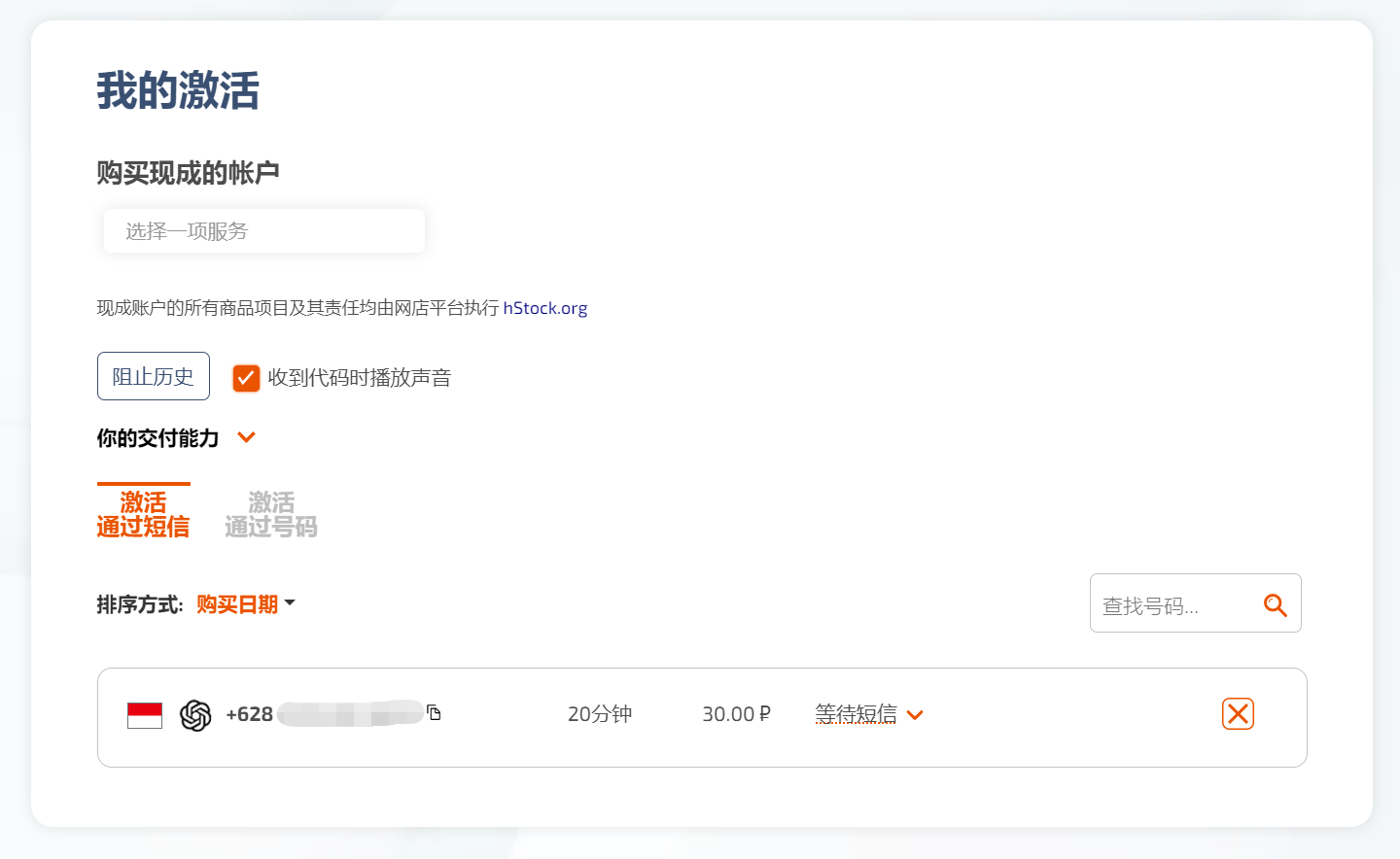Click the 30.00 ₽ price in the row
Image resolution: width=1400 pixels, height=859 pixels.
736,714
